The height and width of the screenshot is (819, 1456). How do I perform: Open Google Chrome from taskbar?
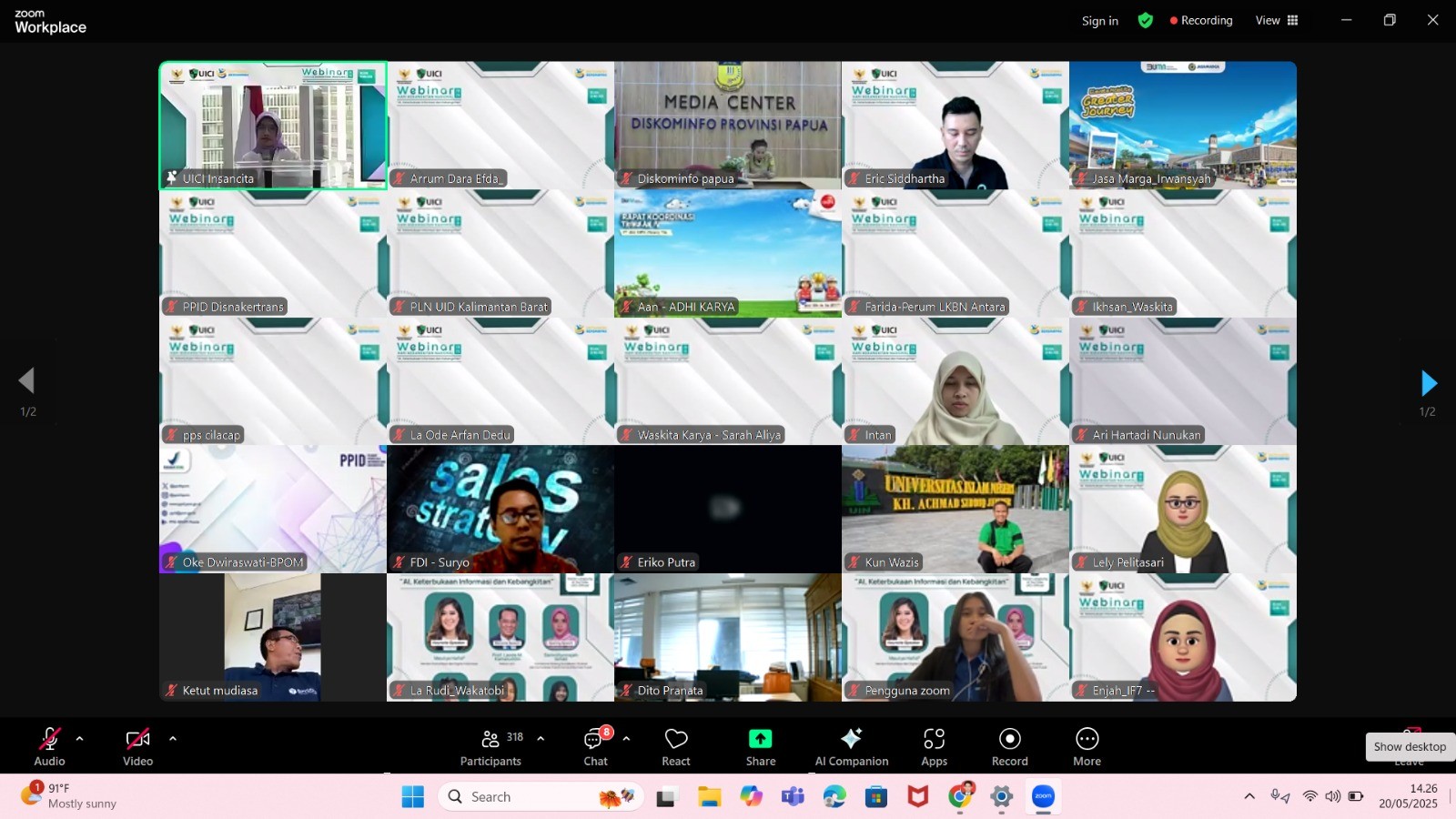[960, 797]
